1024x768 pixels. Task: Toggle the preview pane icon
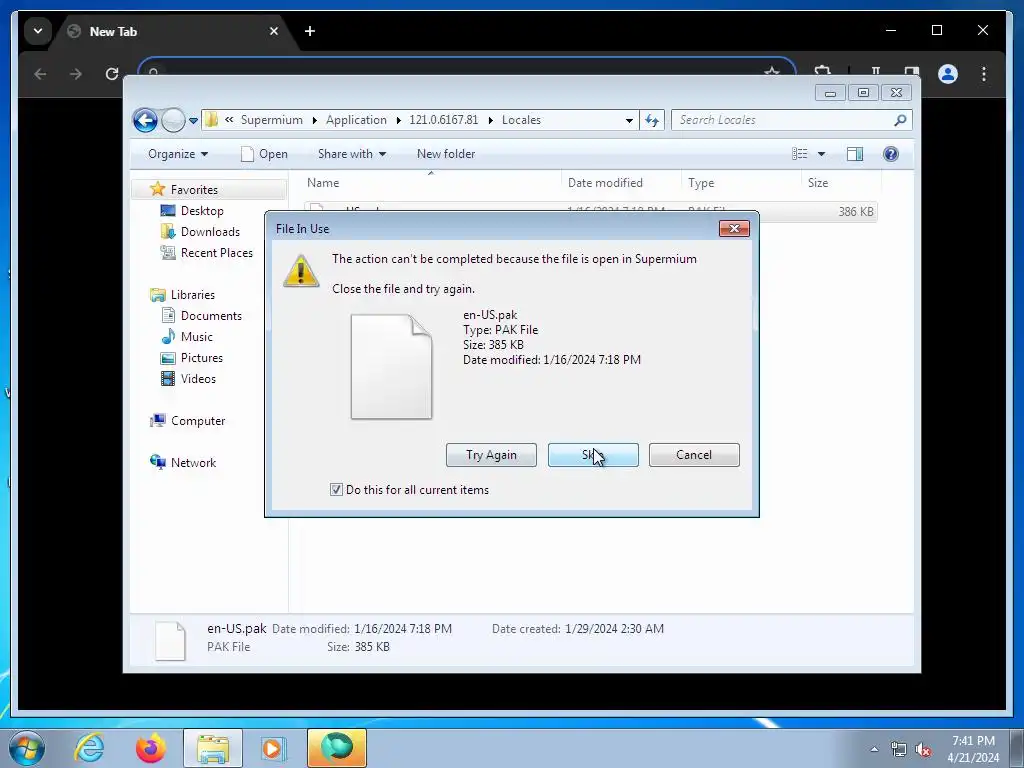[855, 154]
